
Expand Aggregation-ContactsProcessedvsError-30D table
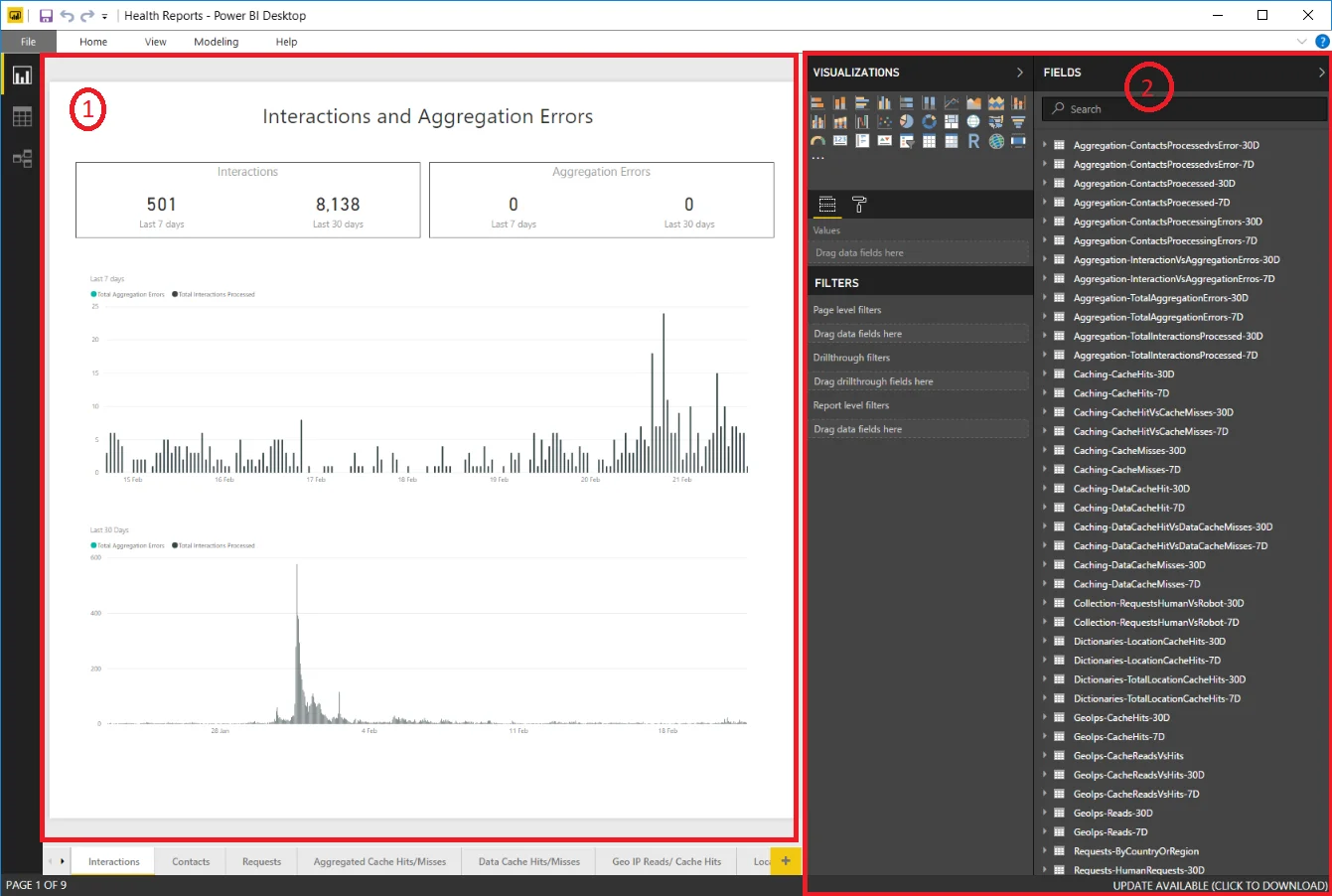pyautogui.click(x=1045, y=145)
